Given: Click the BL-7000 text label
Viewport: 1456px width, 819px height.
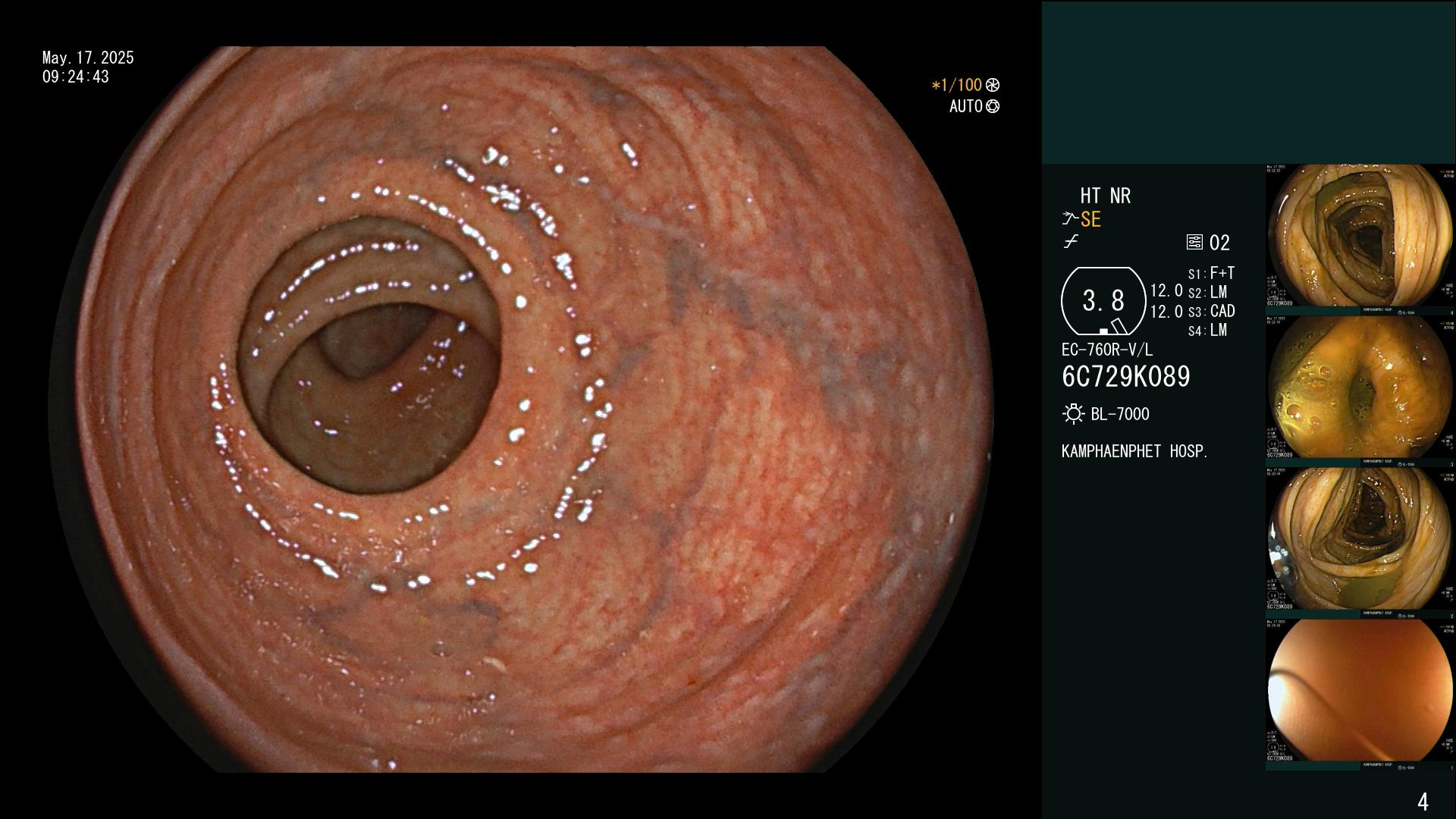Looking at the screenshot, I should pos(1120,414).
